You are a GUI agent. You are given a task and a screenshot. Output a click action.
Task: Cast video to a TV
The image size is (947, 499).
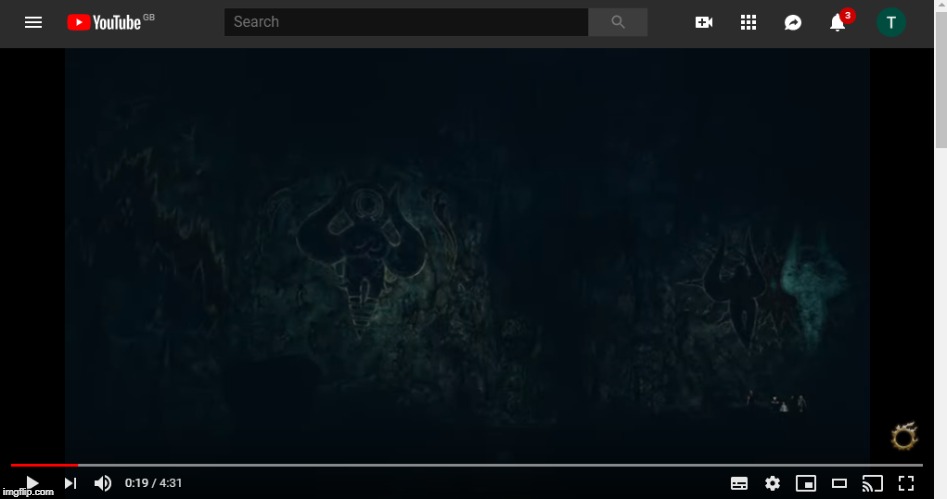872,483
